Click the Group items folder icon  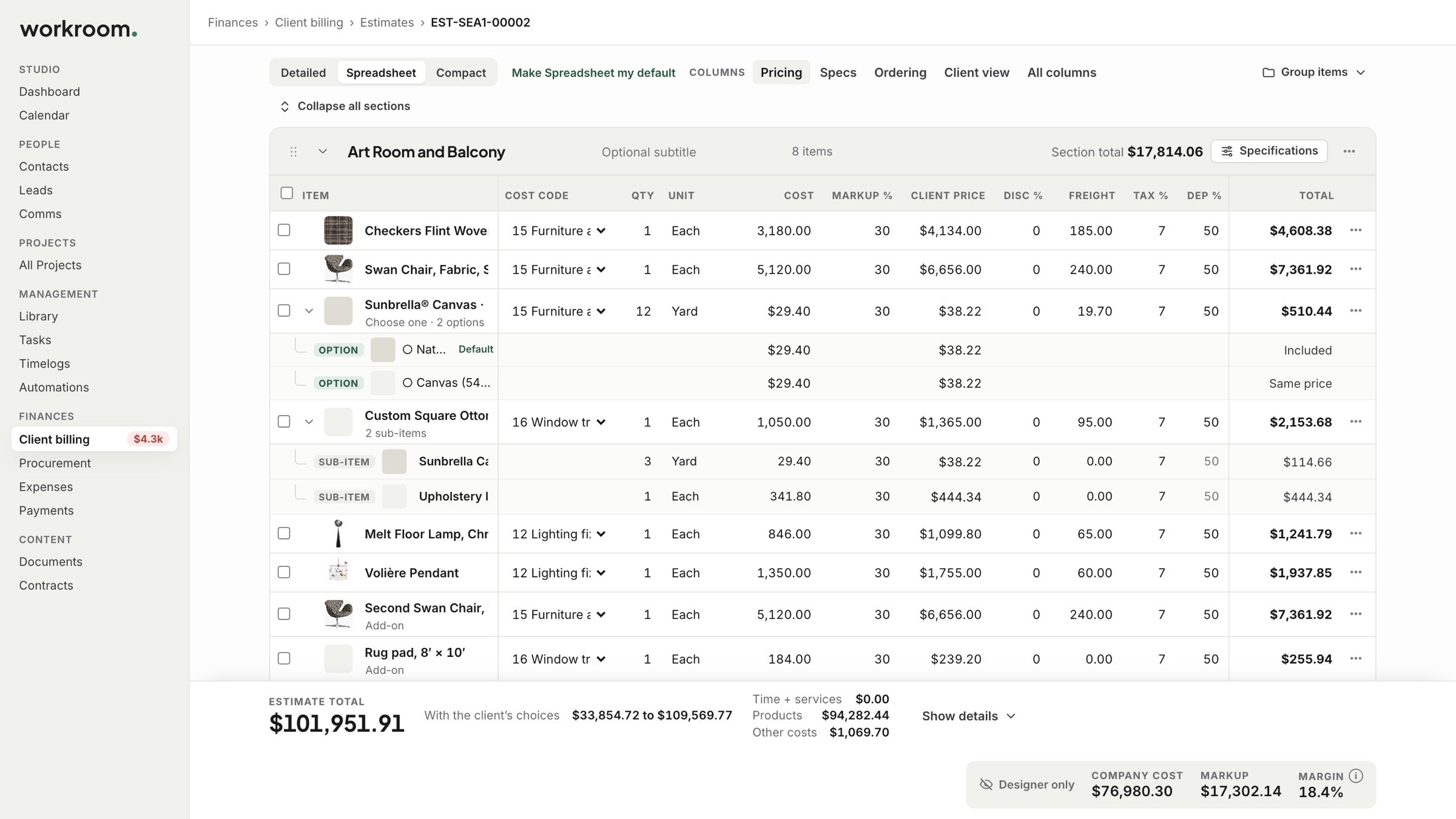(1269, 72)
